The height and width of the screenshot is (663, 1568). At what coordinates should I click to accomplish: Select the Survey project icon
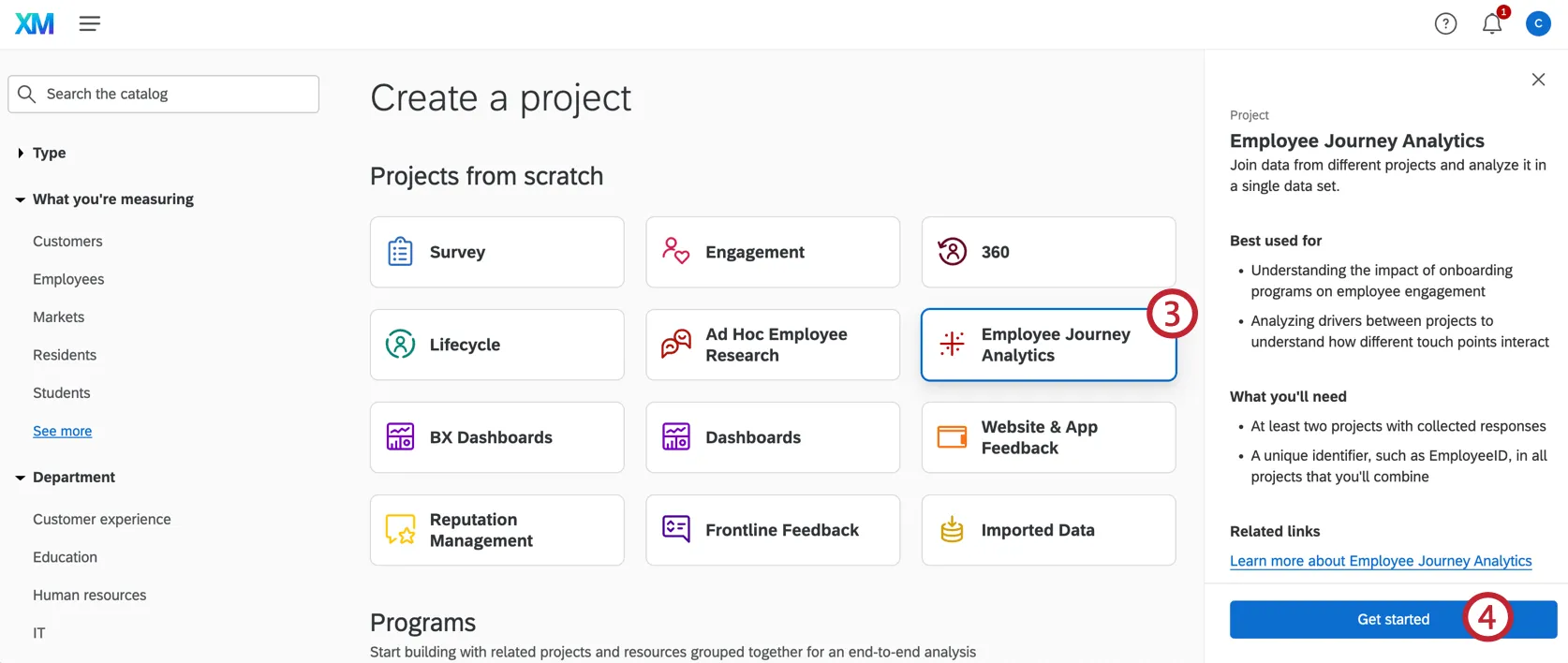tap(400, 252)
